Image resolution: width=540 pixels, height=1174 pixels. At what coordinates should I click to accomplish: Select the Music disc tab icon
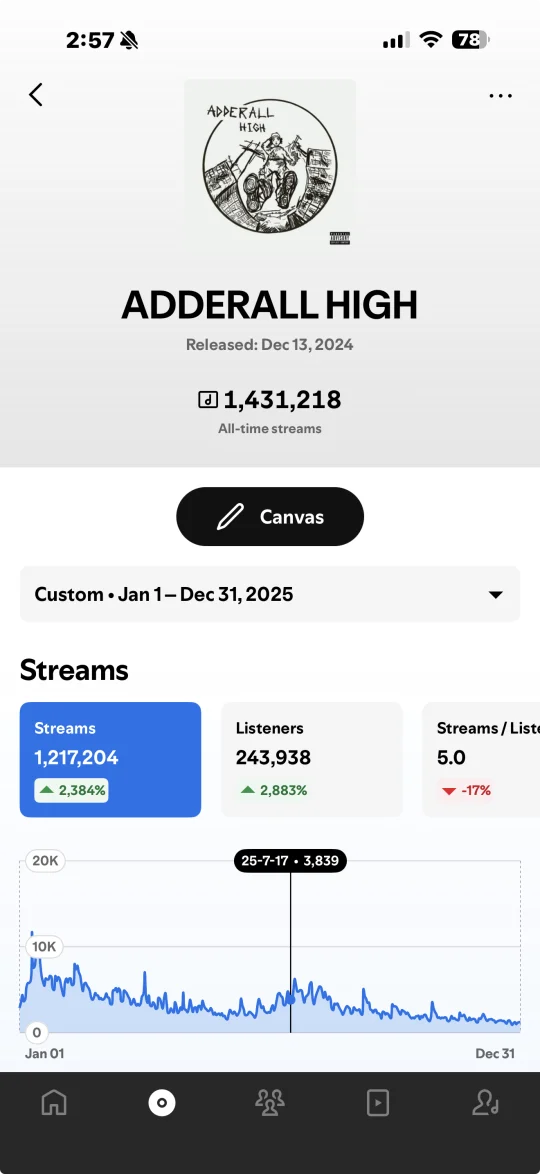162,1102
